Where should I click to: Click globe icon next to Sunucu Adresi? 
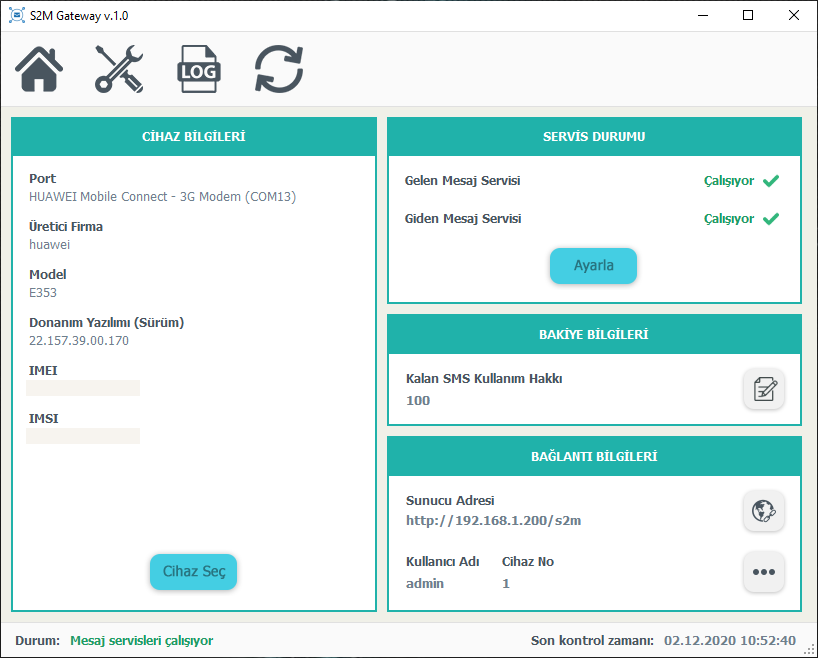764,511
